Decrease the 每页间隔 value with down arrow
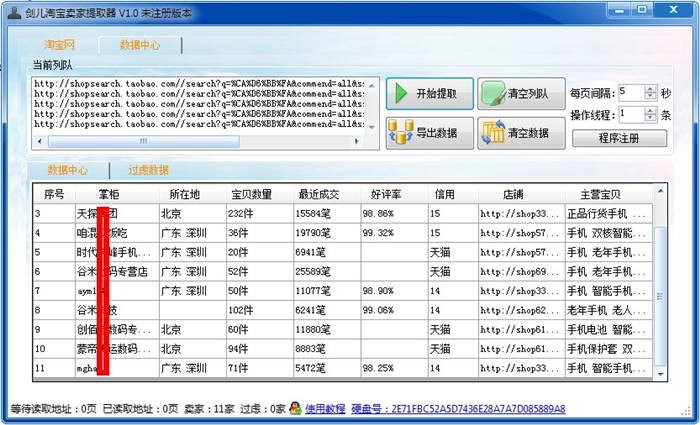 [x=650, y=96]
